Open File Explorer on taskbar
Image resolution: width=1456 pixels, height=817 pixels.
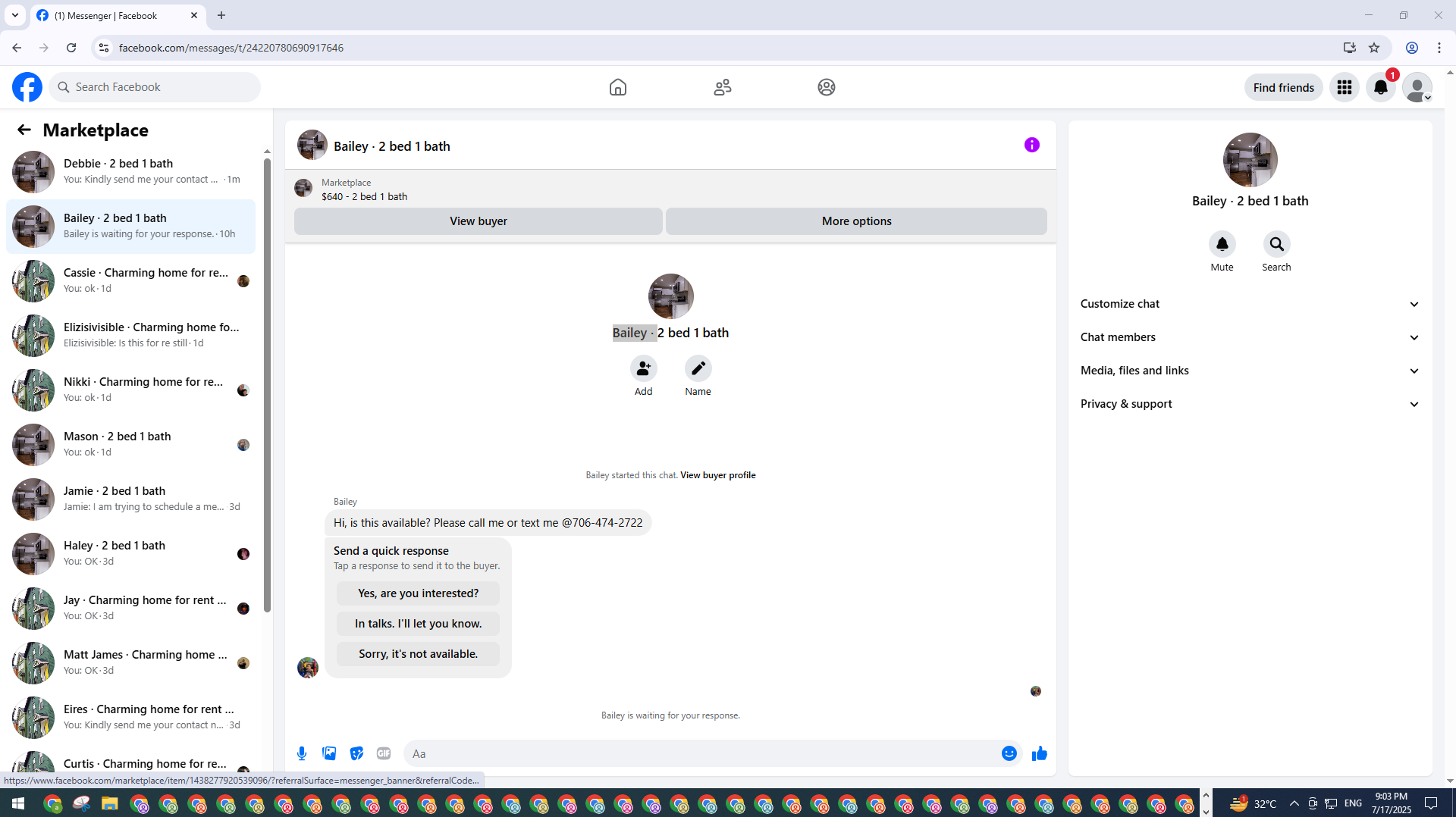point(110,803)
